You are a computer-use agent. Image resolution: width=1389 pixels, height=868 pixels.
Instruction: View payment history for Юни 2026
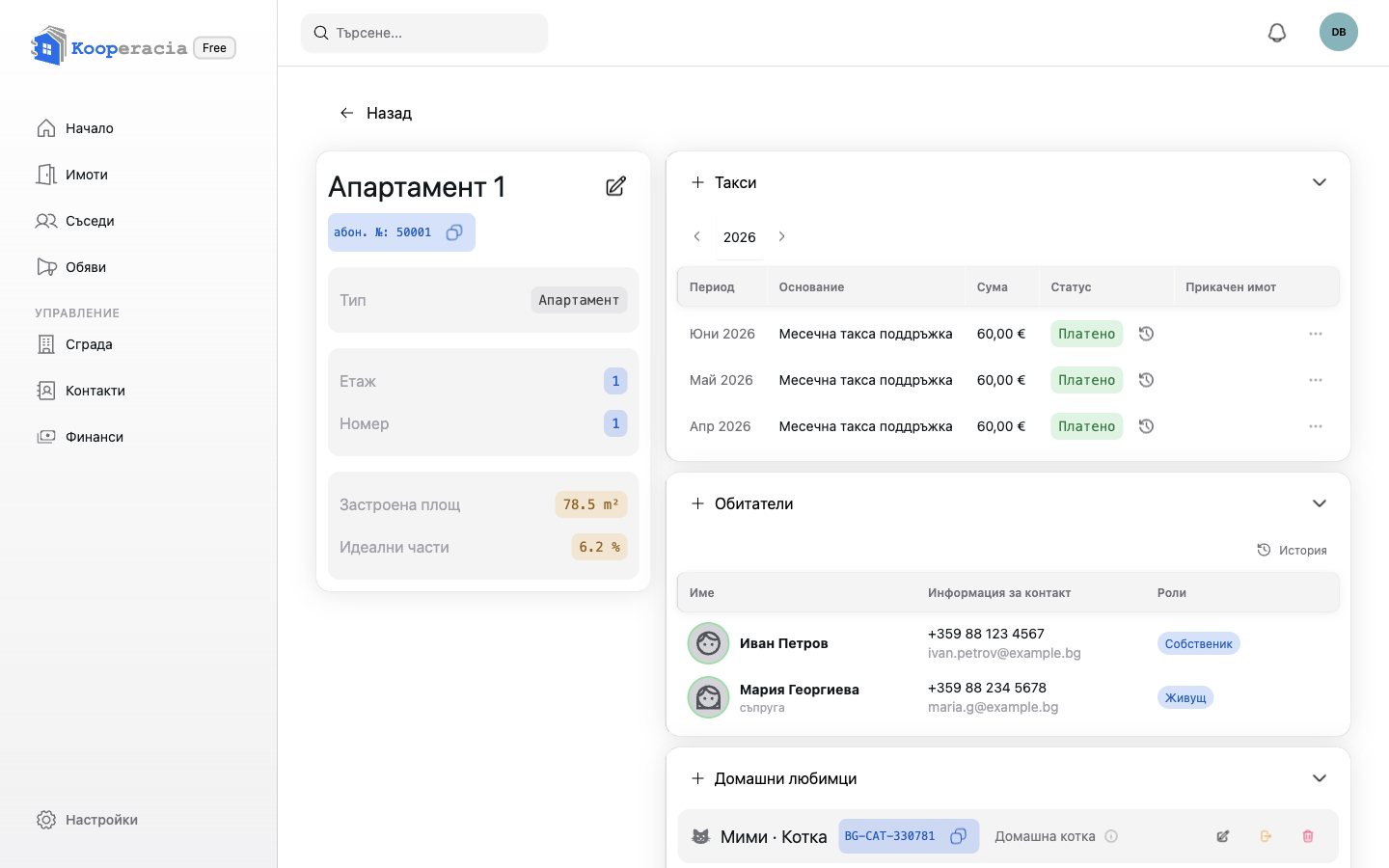click(1146, 334)
